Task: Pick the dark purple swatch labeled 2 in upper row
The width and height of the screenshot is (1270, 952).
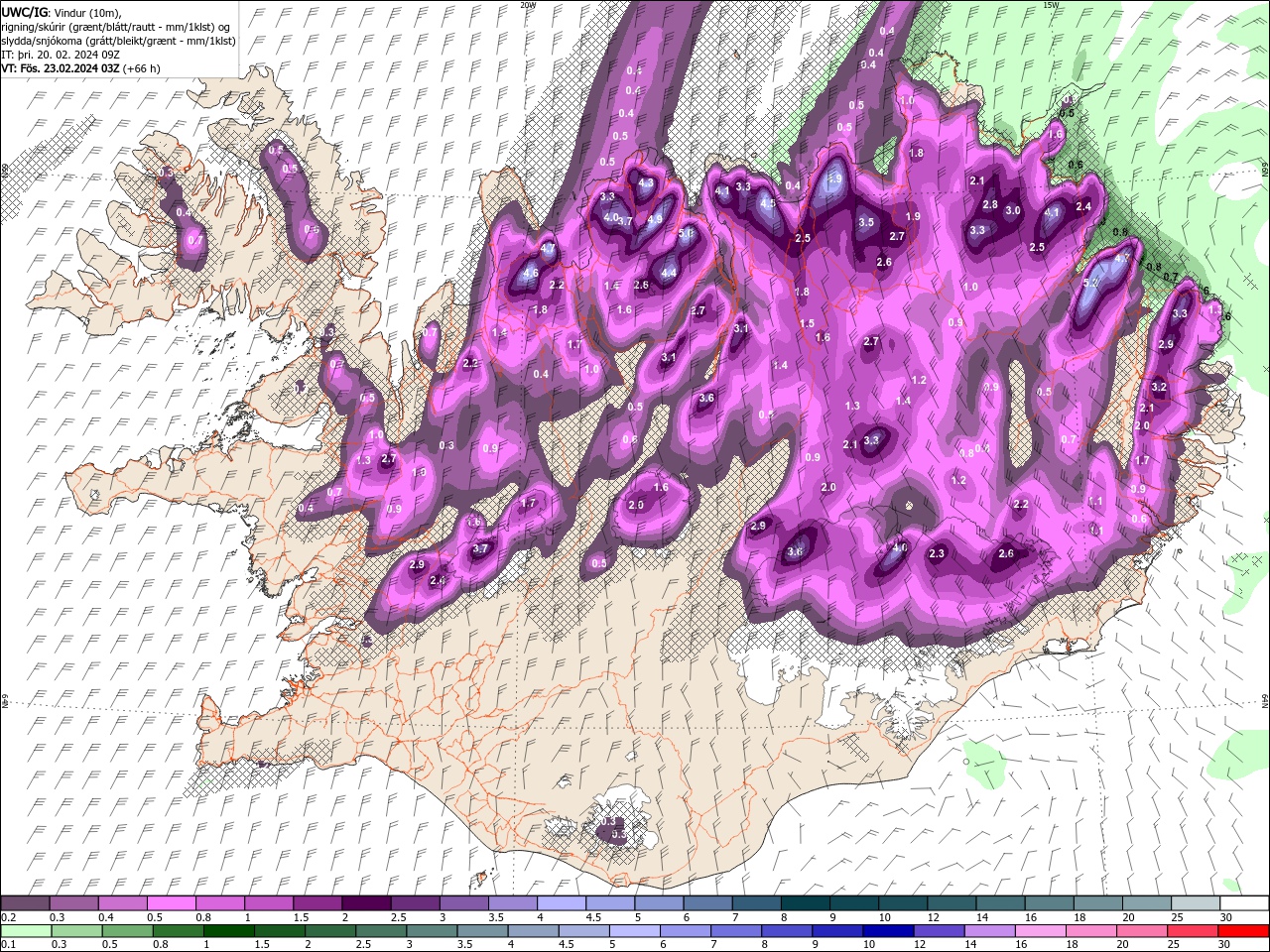Action: tap(366, 903)
